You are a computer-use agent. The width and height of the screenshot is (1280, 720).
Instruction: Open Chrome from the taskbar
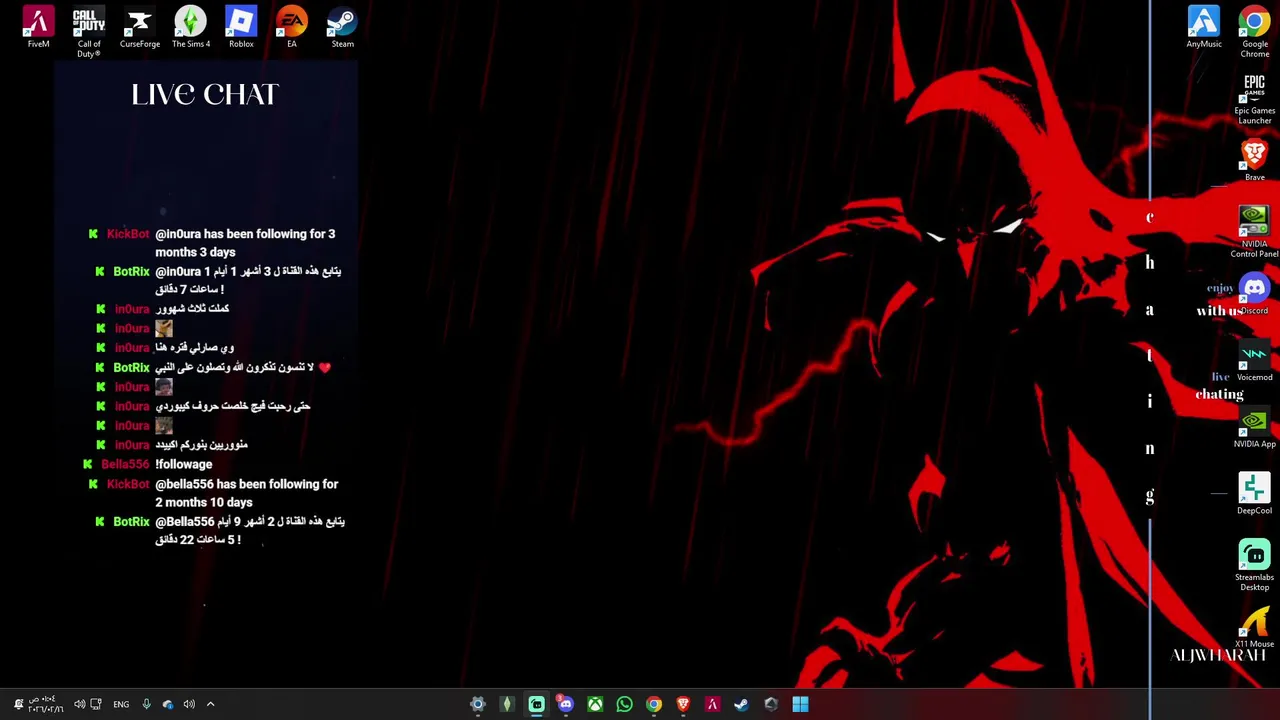653,704
